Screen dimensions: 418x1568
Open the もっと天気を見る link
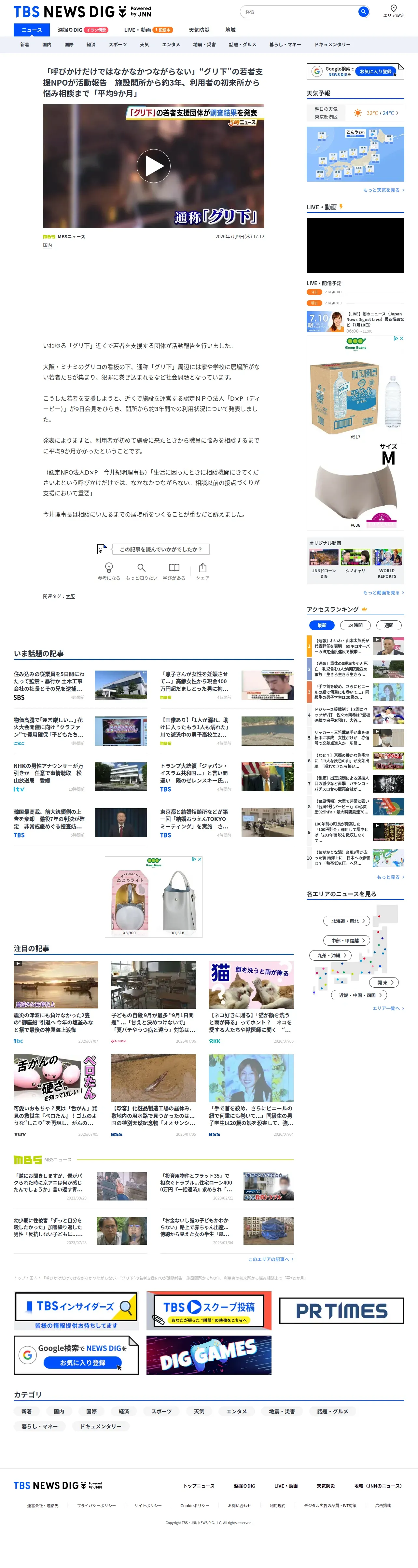point(383,190)
